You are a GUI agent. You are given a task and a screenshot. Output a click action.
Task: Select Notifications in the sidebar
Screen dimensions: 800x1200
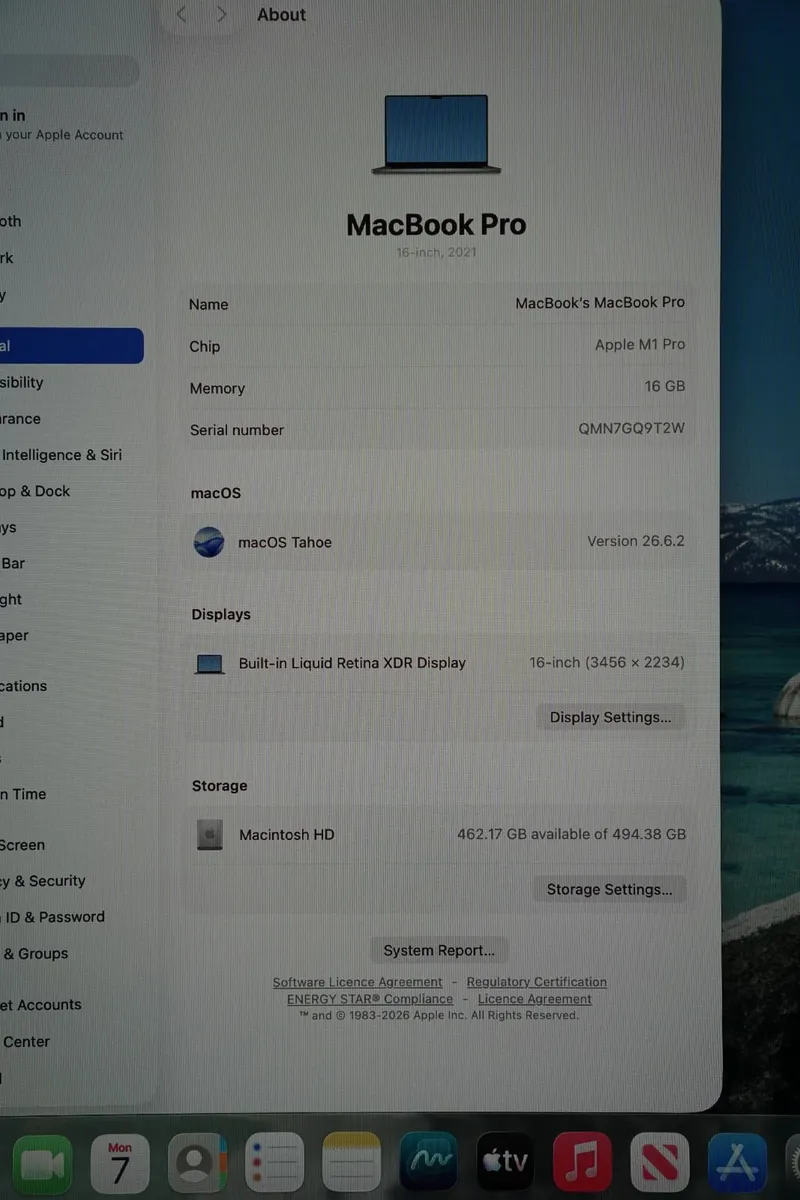(x=24, y=686)
